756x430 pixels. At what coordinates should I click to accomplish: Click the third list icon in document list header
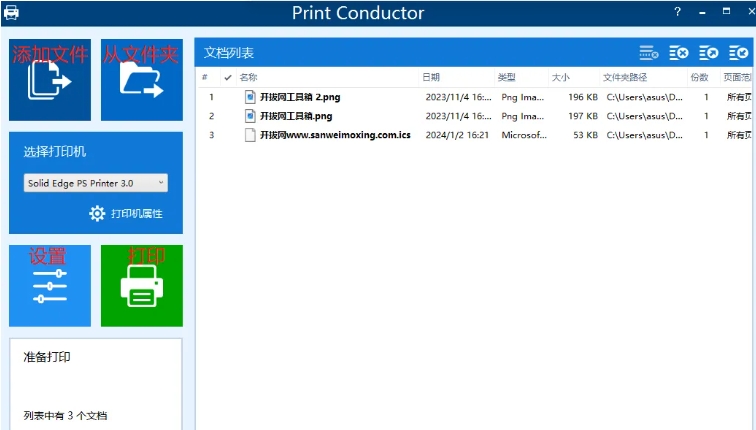[x=708, y=53]
